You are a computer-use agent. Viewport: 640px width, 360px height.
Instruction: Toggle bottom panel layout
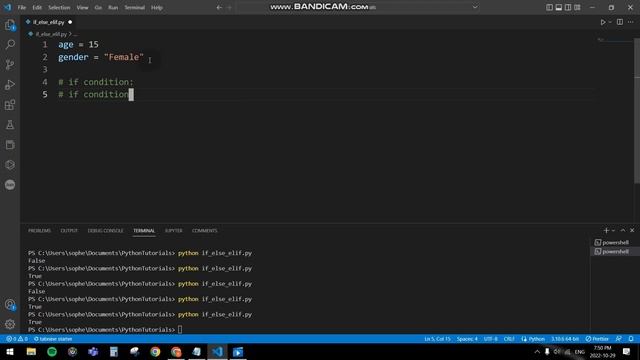pyautogui.click(x=559, y=7)
